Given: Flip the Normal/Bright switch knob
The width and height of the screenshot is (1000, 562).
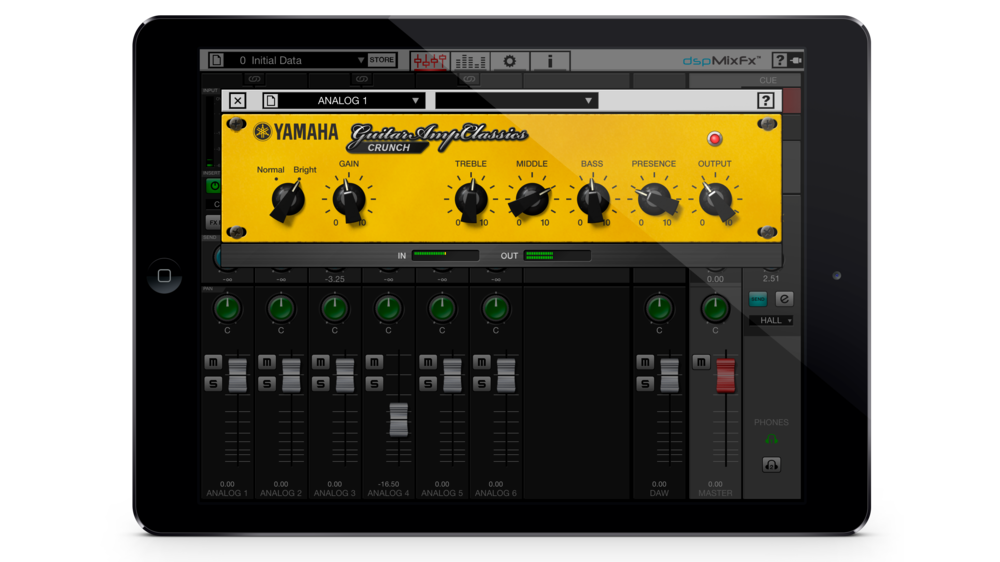Looking at the screenshot, I should (288, 200).
